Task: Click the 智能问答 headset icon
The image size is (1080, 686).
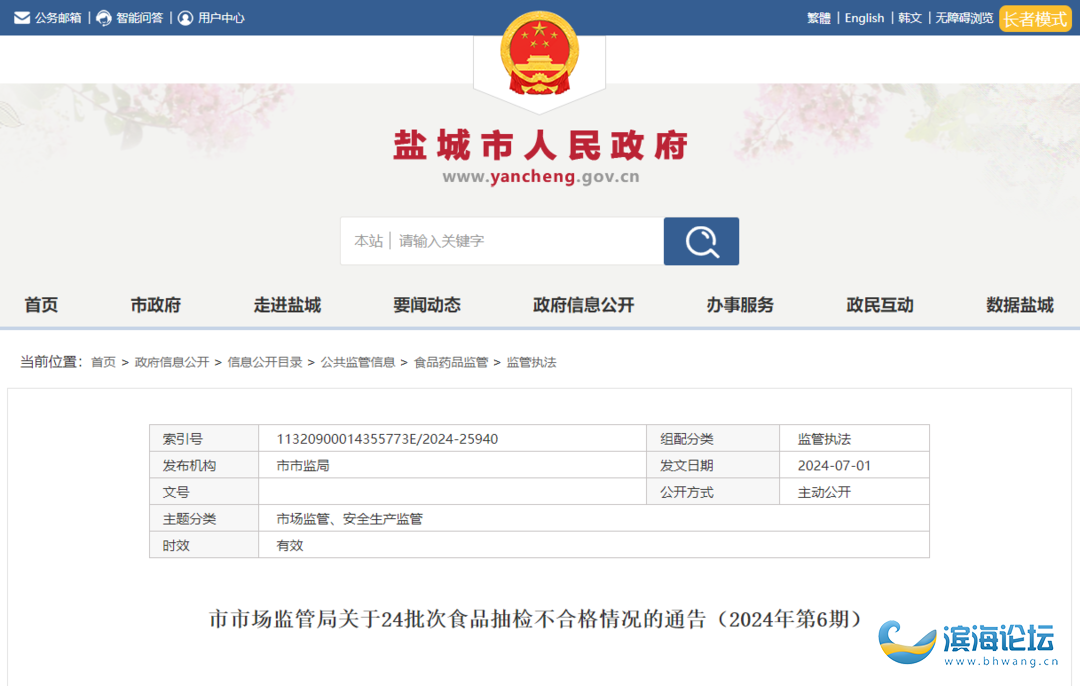Action: [x=104, y=18]
